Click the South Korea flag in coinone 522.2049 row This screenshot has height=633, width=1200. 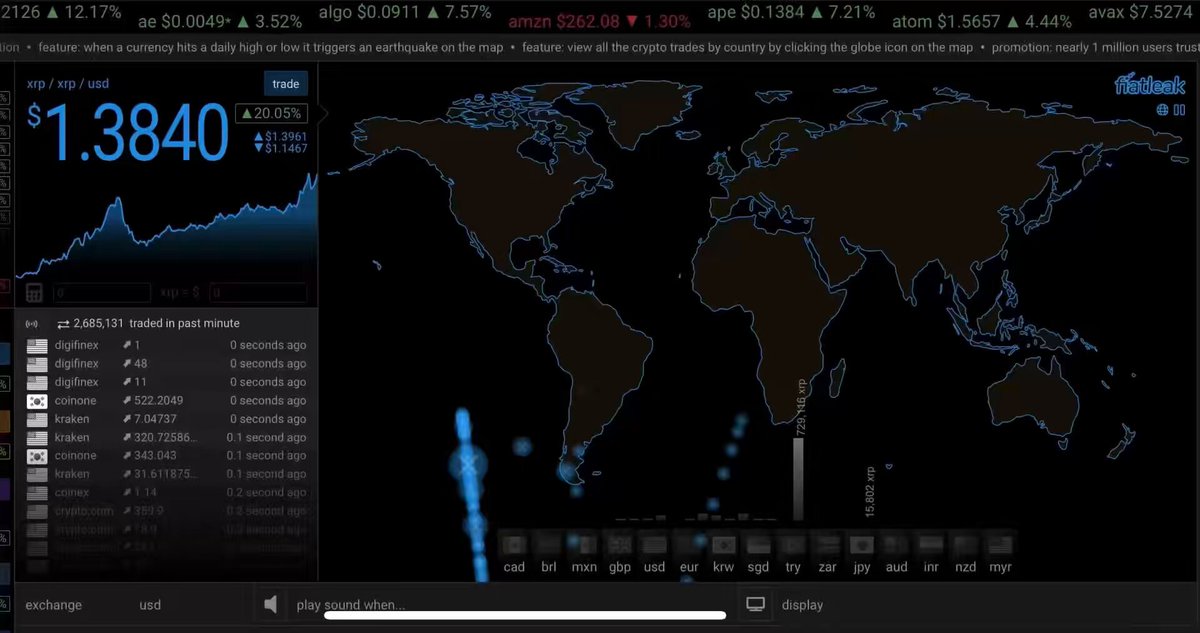click(37, 400)
